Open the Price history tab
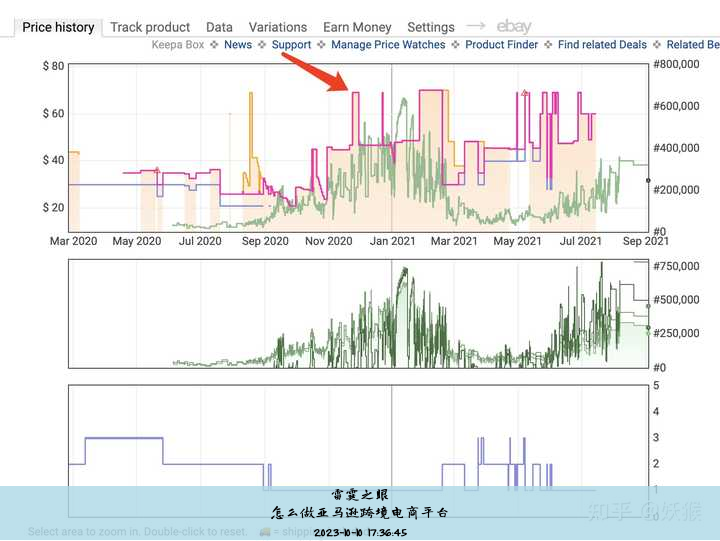This screenshot has width=720, height=541. (58, 28)
